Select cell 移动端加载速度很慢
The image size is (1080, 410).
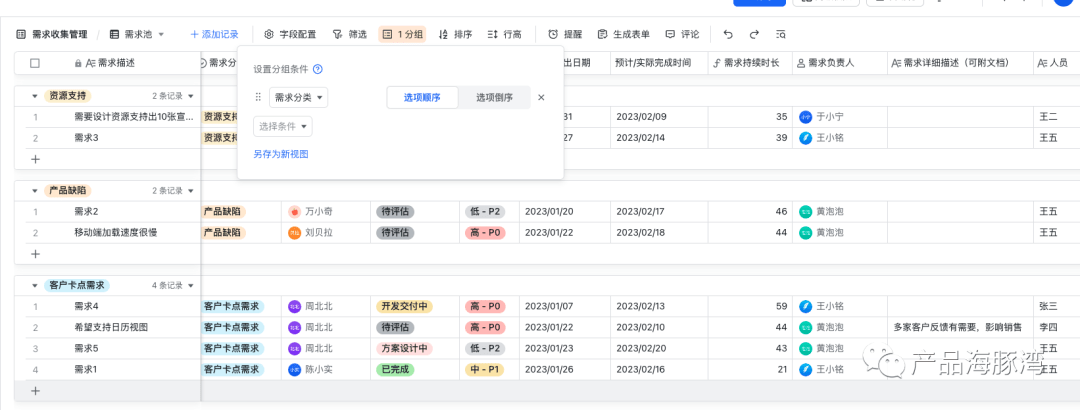coord(116,233)
